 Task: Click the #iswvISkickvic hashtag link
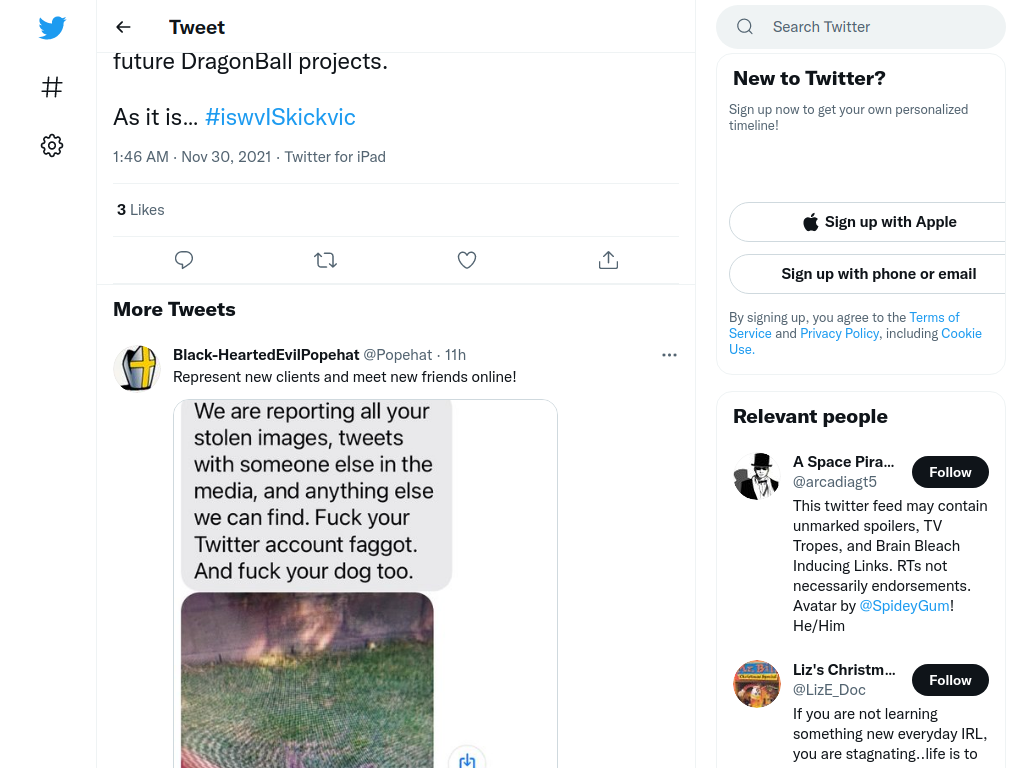pos(280,117)
